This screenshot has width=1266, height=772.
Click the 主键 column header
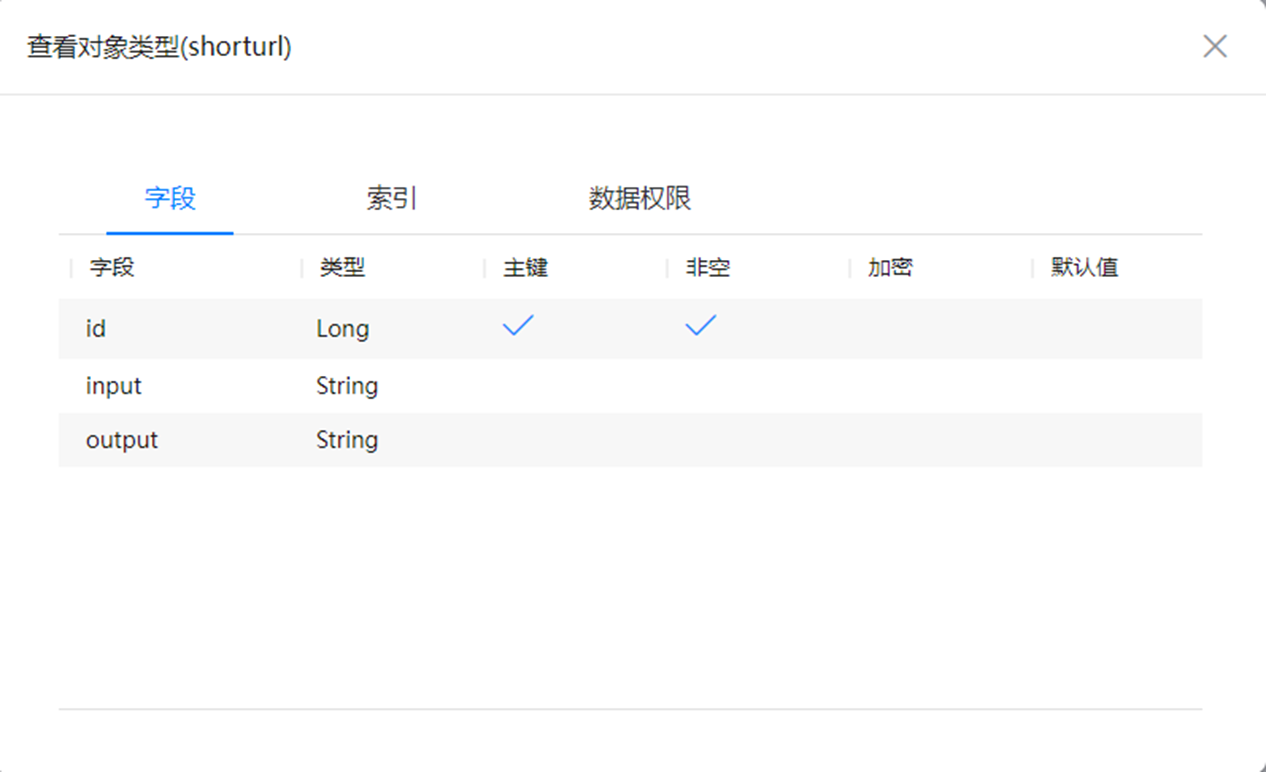pos(527,267)
